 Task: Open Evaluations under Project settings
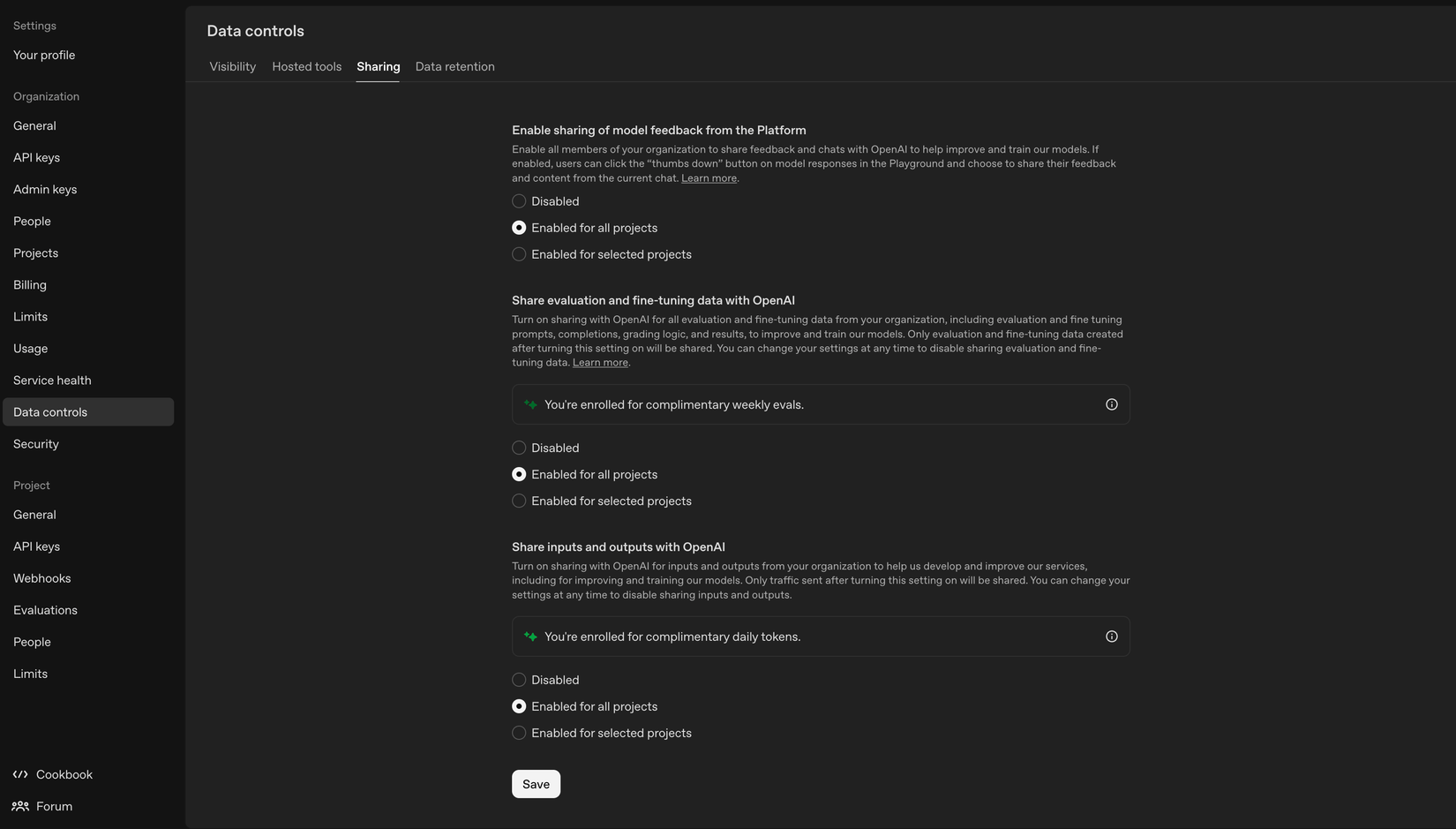(45, 610)
